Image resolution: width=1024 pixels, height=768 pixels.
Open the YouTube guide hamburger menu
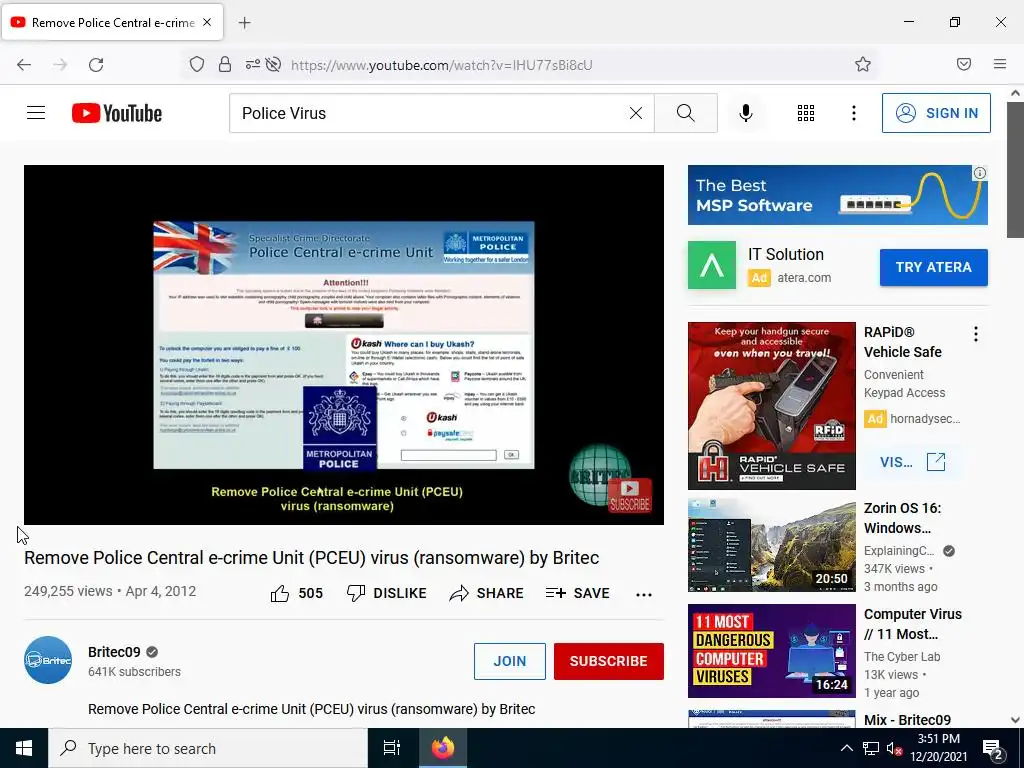click(x=36, y=113)
